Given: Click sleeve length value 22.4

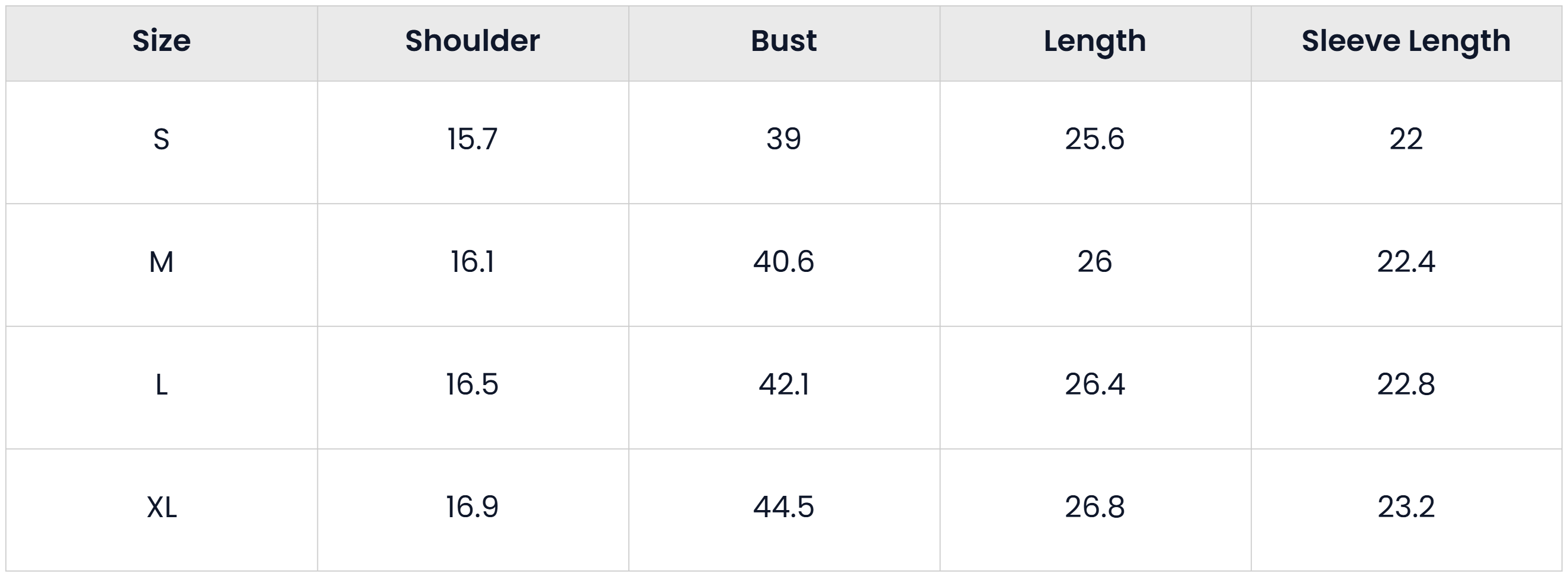Looking at the screenshot, I should pos(1406,262).
